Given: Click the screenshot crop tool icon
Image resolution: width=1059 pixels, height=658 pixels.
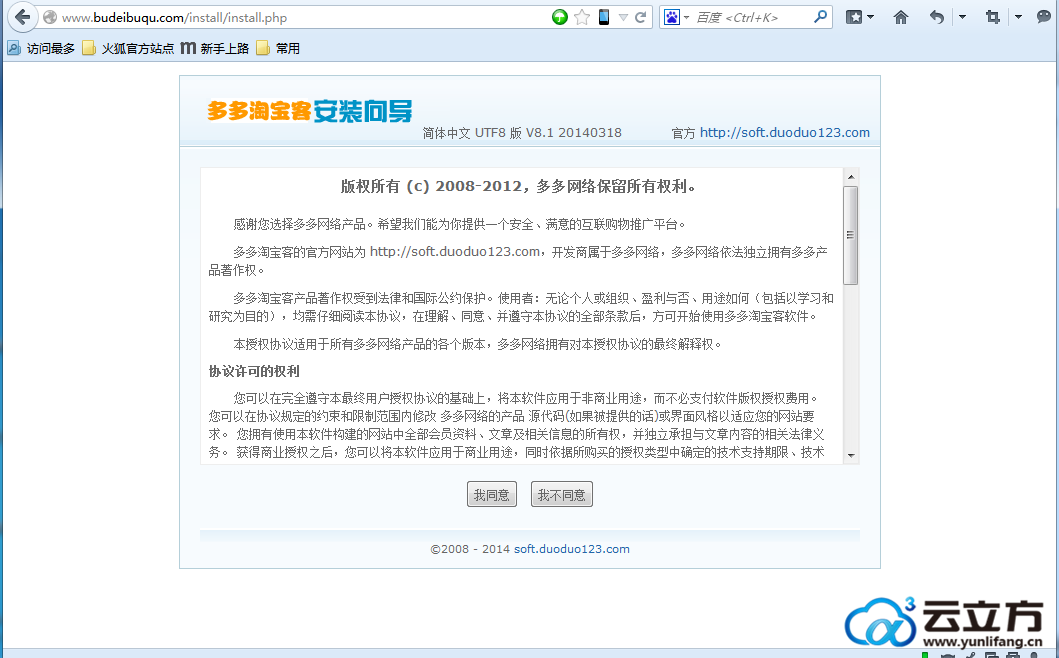Looking at the screenshot, I should click(992, 17).
